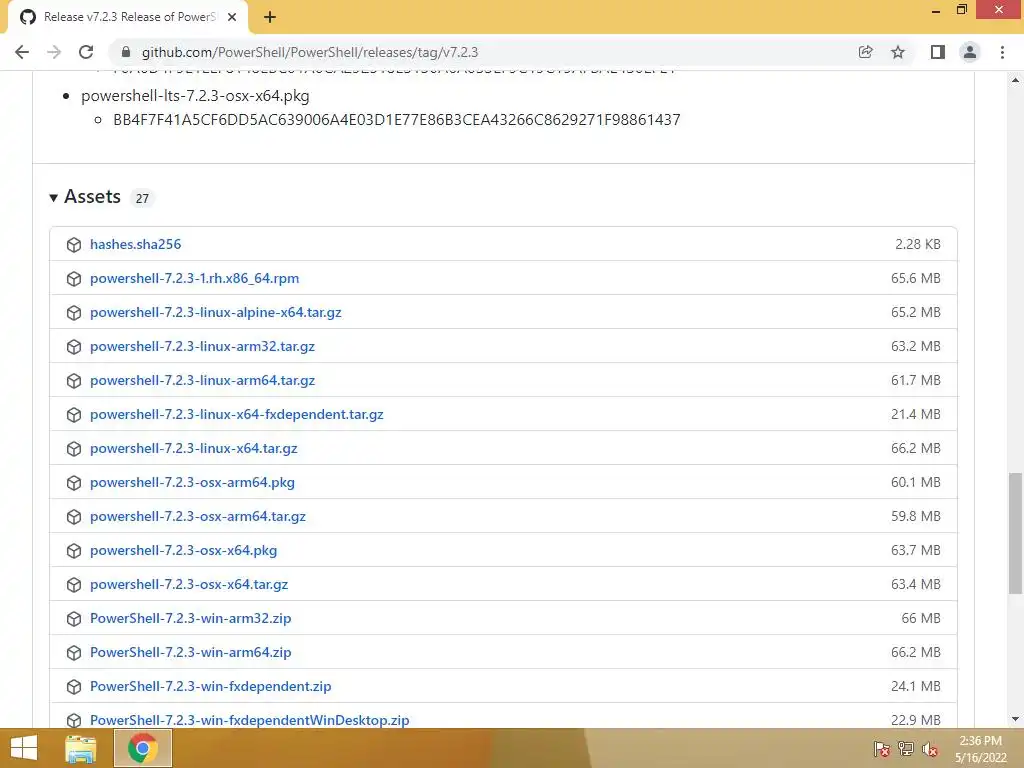Open a new browser tab

[270, 17]
